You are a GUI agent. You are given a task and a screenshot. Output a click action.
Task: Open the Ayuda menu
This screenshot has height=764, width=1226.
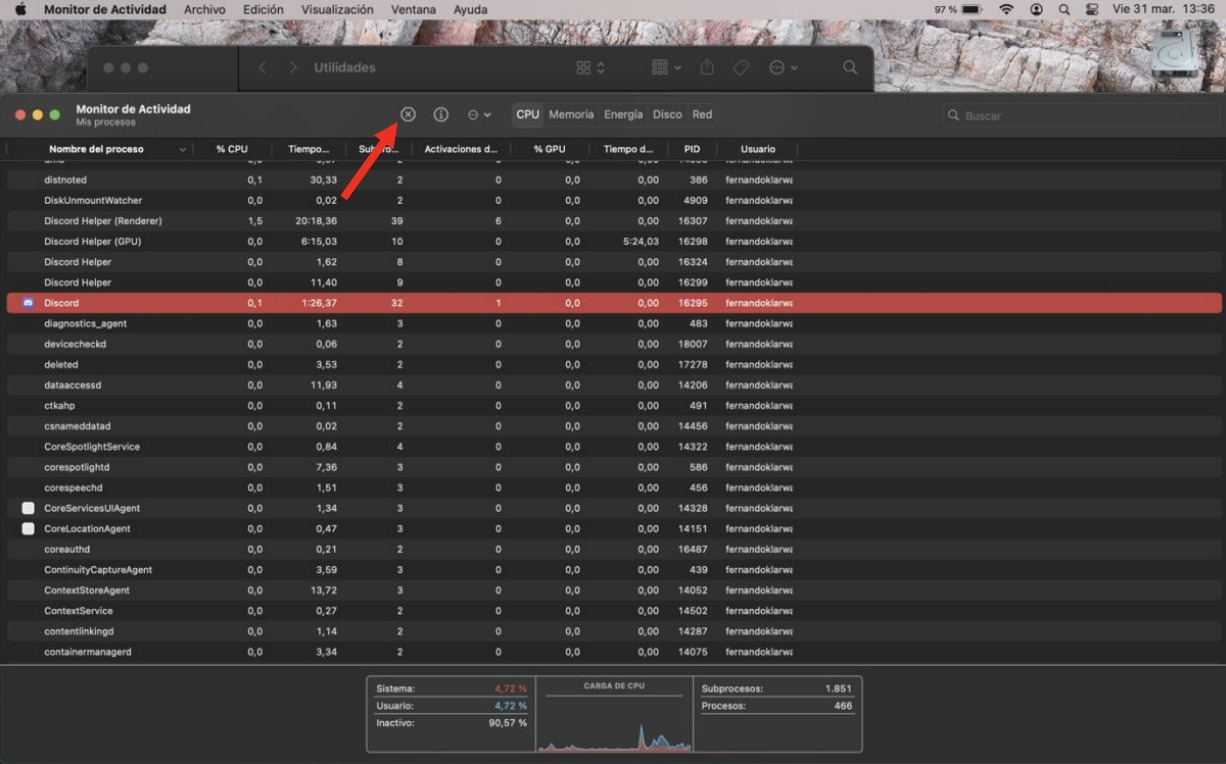pyautogui.click(x=470, y=9)
